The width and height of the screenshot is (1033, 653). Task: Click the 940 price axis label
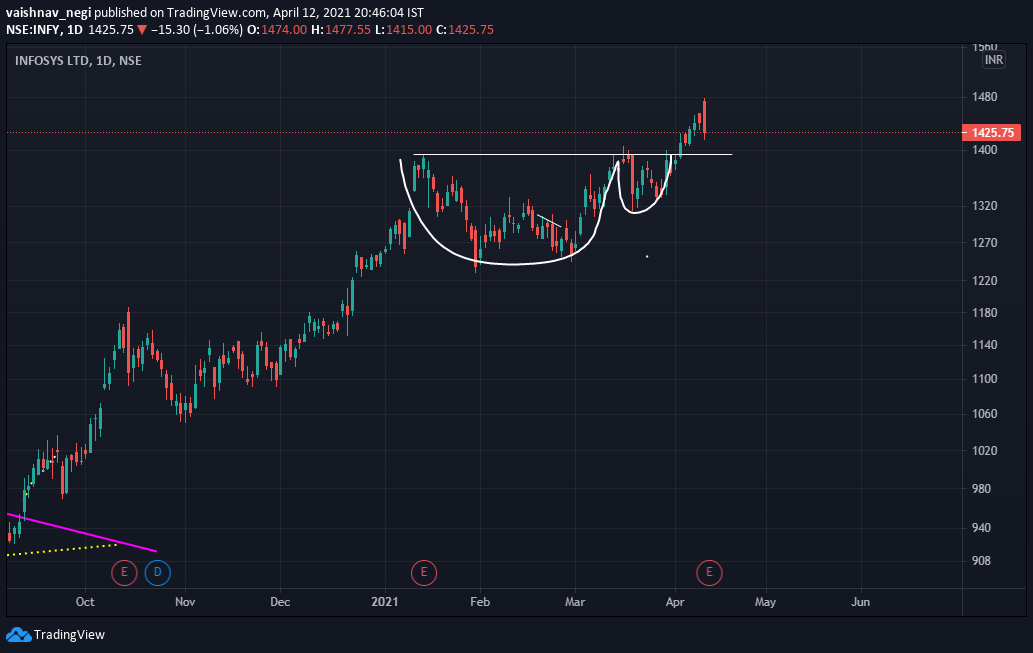click(982, 527)
